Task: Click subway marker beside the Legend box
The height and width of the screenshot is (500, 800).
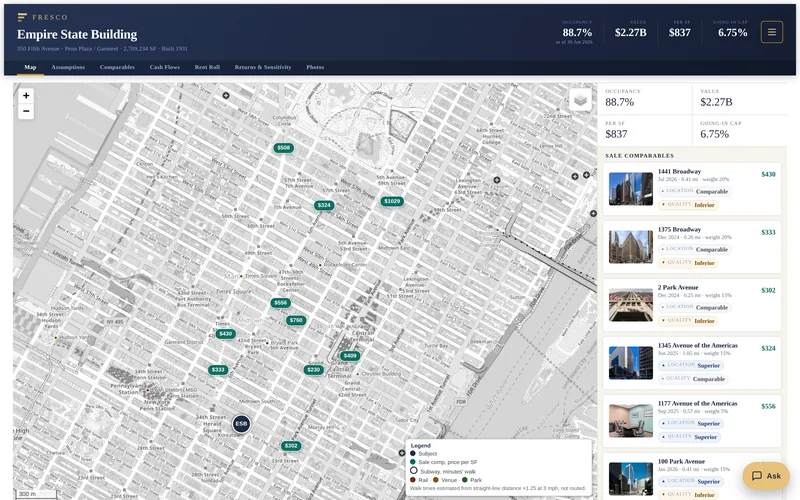Action: pos(402,453)
